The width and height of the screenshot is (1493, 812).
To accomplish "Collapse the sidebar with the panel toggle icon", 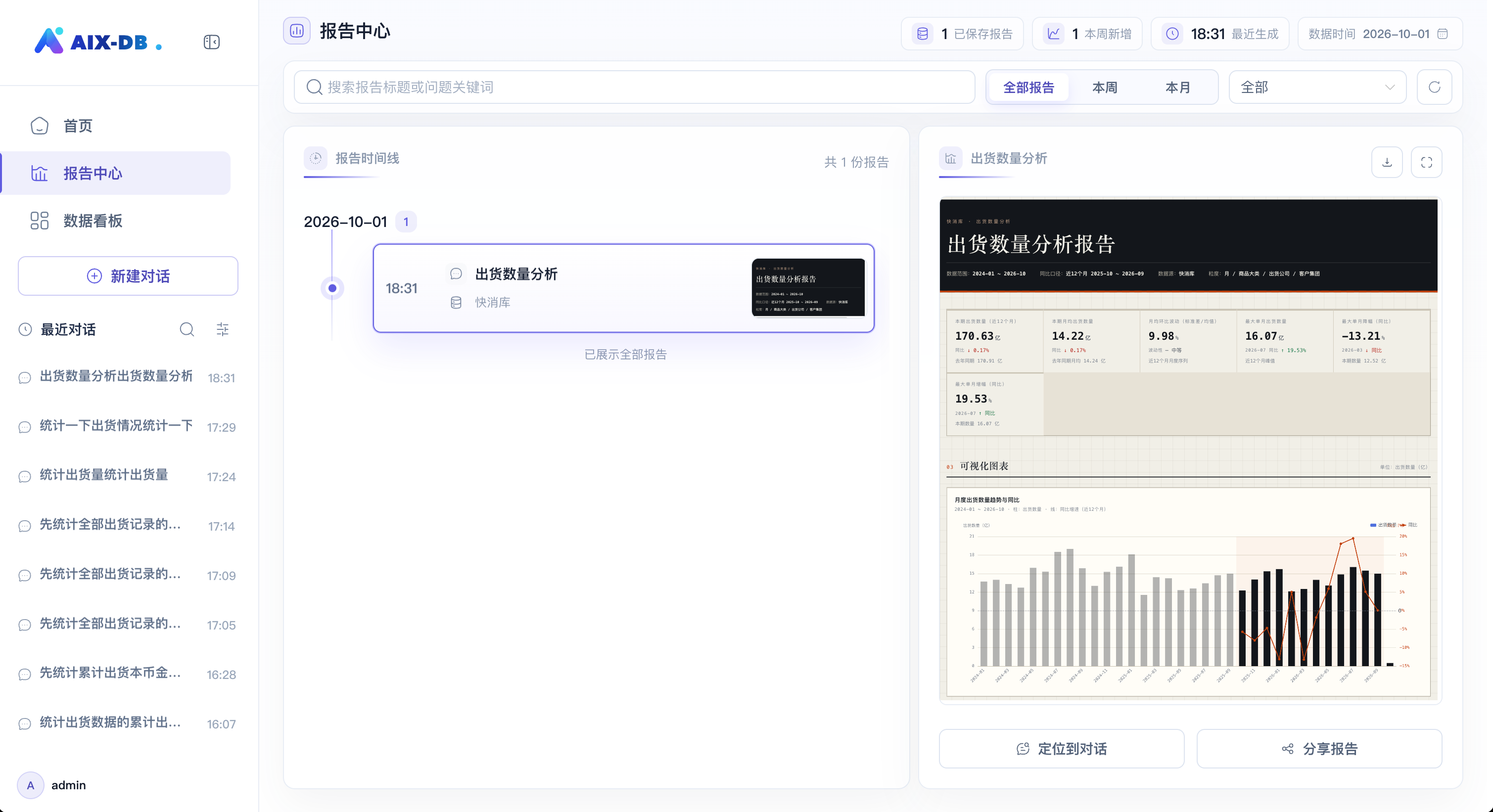I will pos(212,42).
